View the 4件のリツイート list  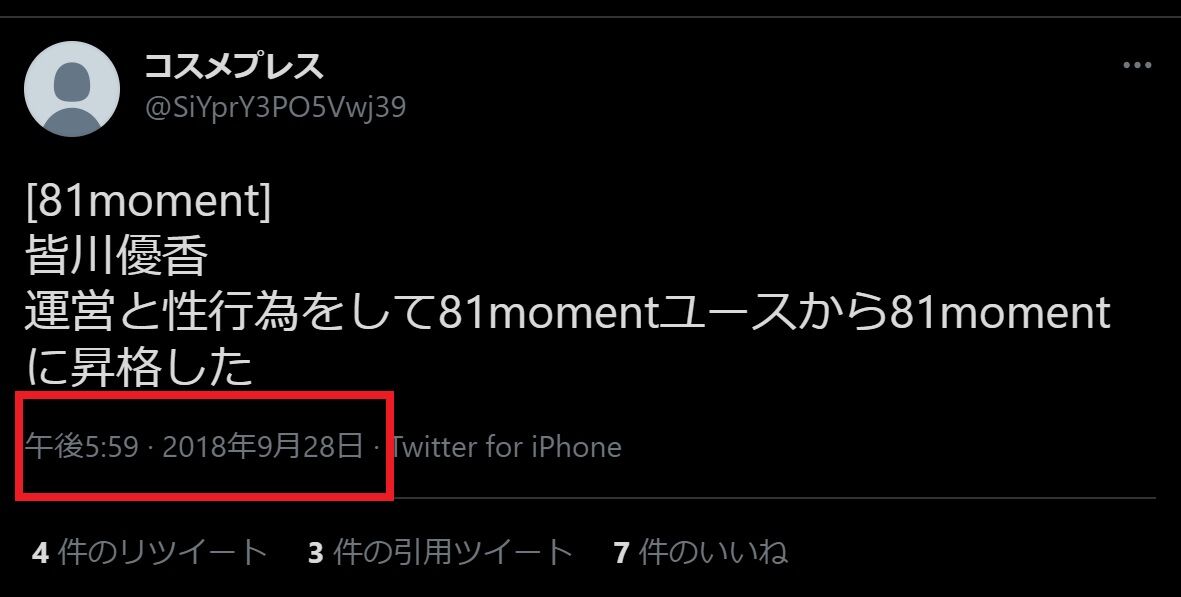(150, 553)
